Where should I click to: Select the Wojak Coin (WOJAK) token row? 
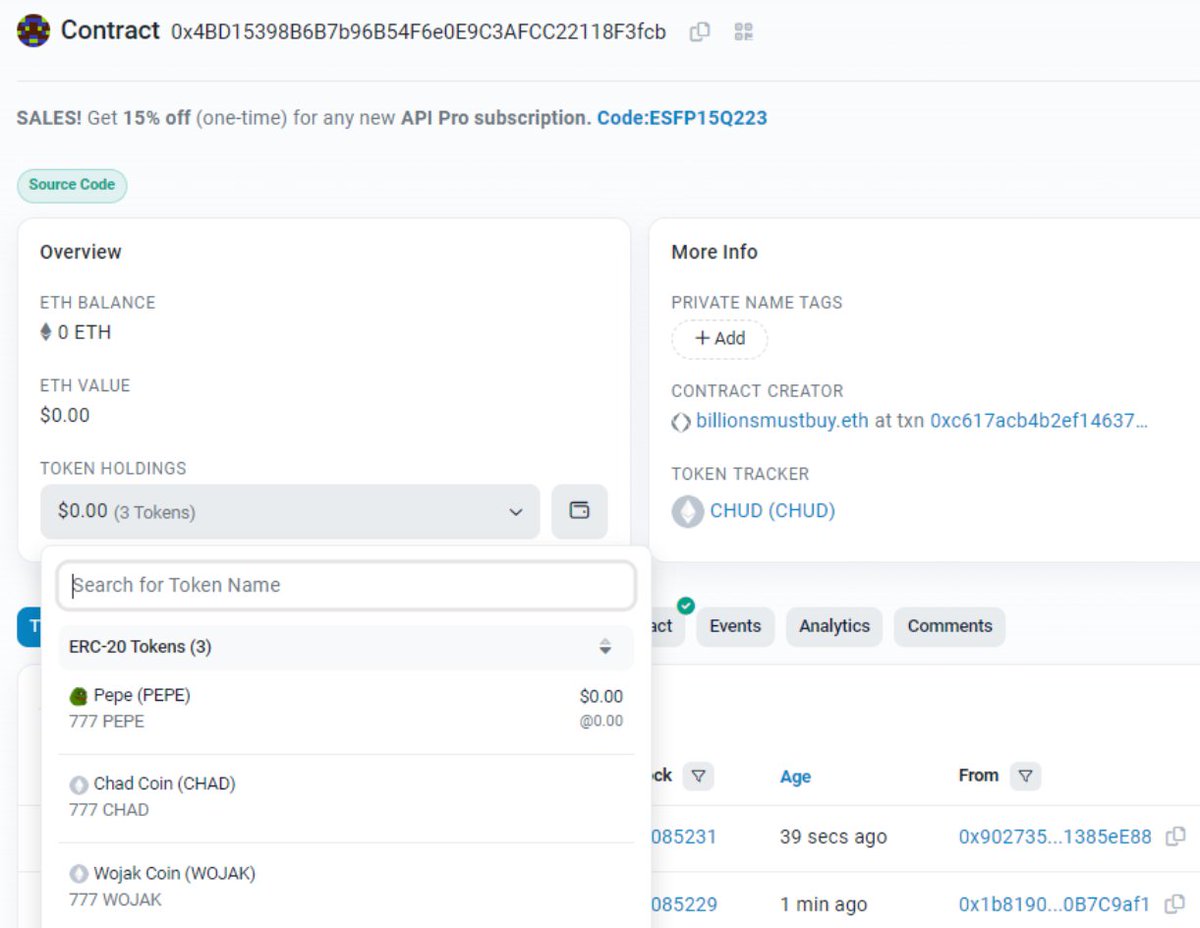point(346,886)
